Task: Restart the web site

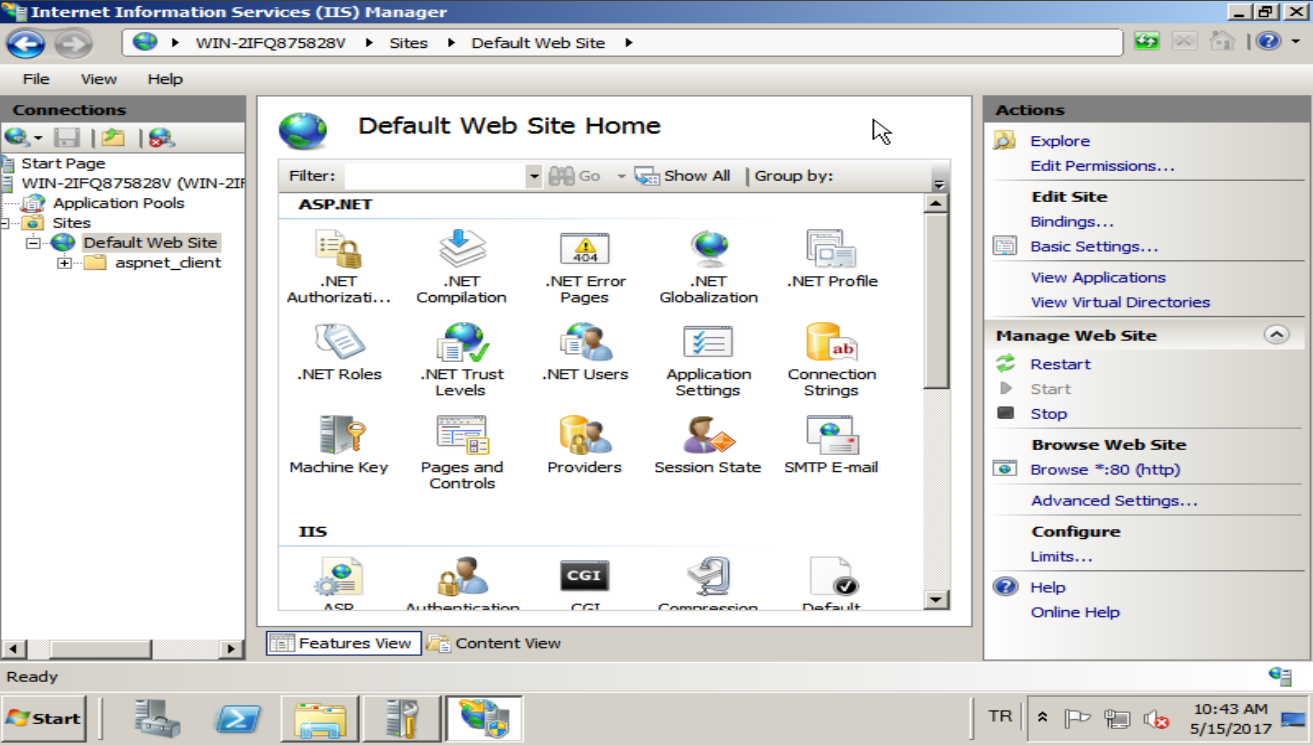Action: click(1060, 364)
